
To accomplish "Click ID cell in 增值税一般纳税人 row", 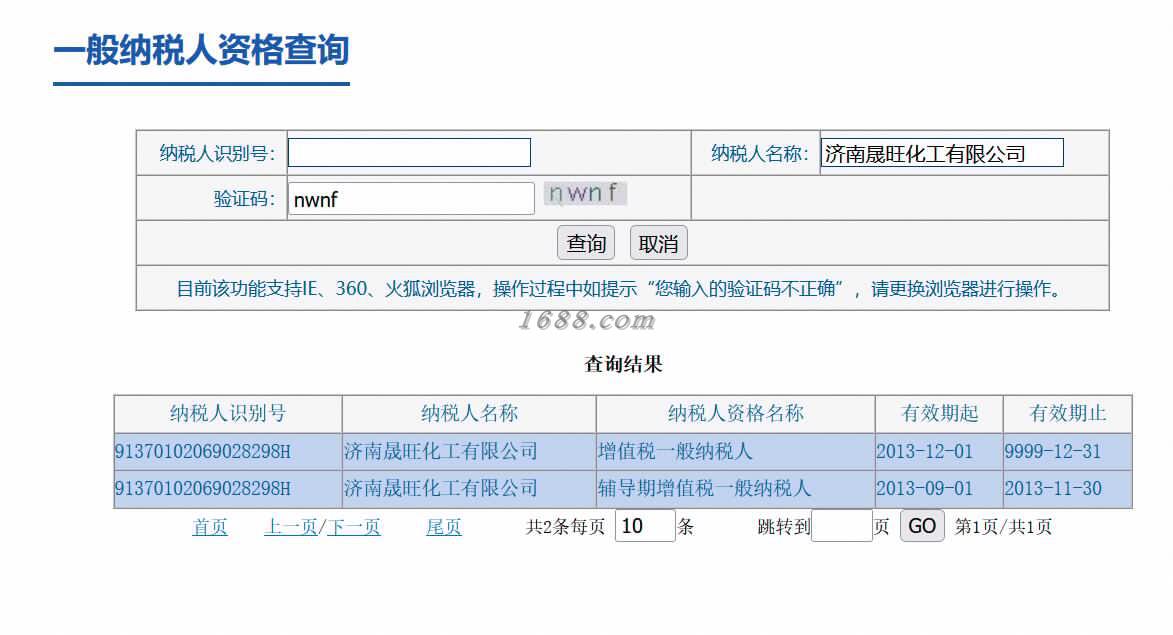I will coord(228,452).
